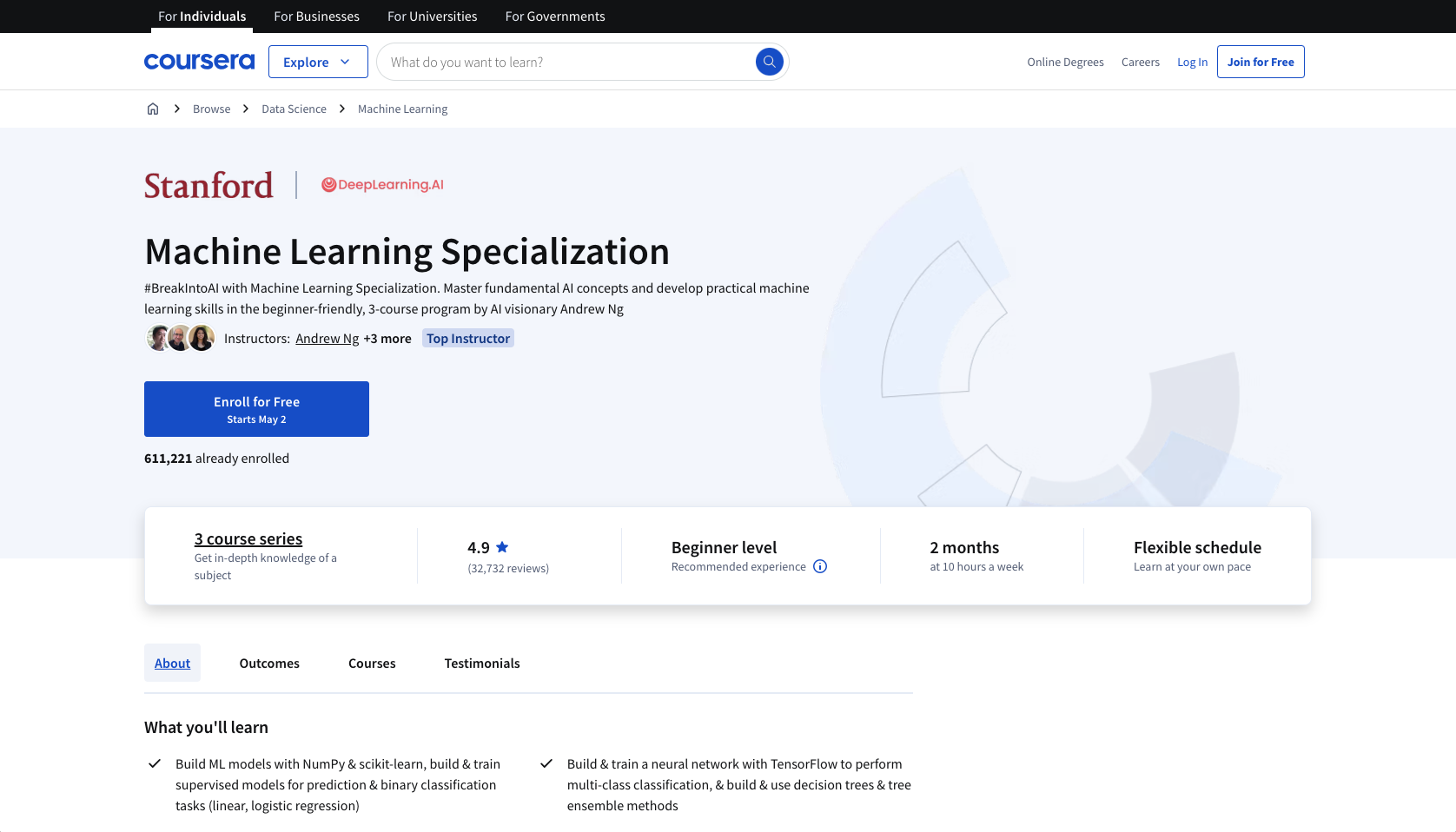Click the 4.9 rating value
Screen dimensions: 1456x832
(x=479, y=547)
